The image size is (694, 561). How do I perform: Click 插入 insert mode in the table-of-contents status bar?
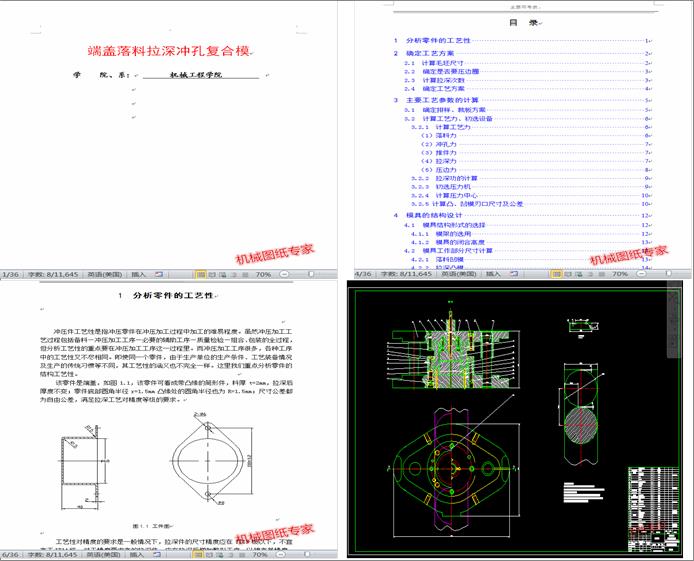pos(493,274)
